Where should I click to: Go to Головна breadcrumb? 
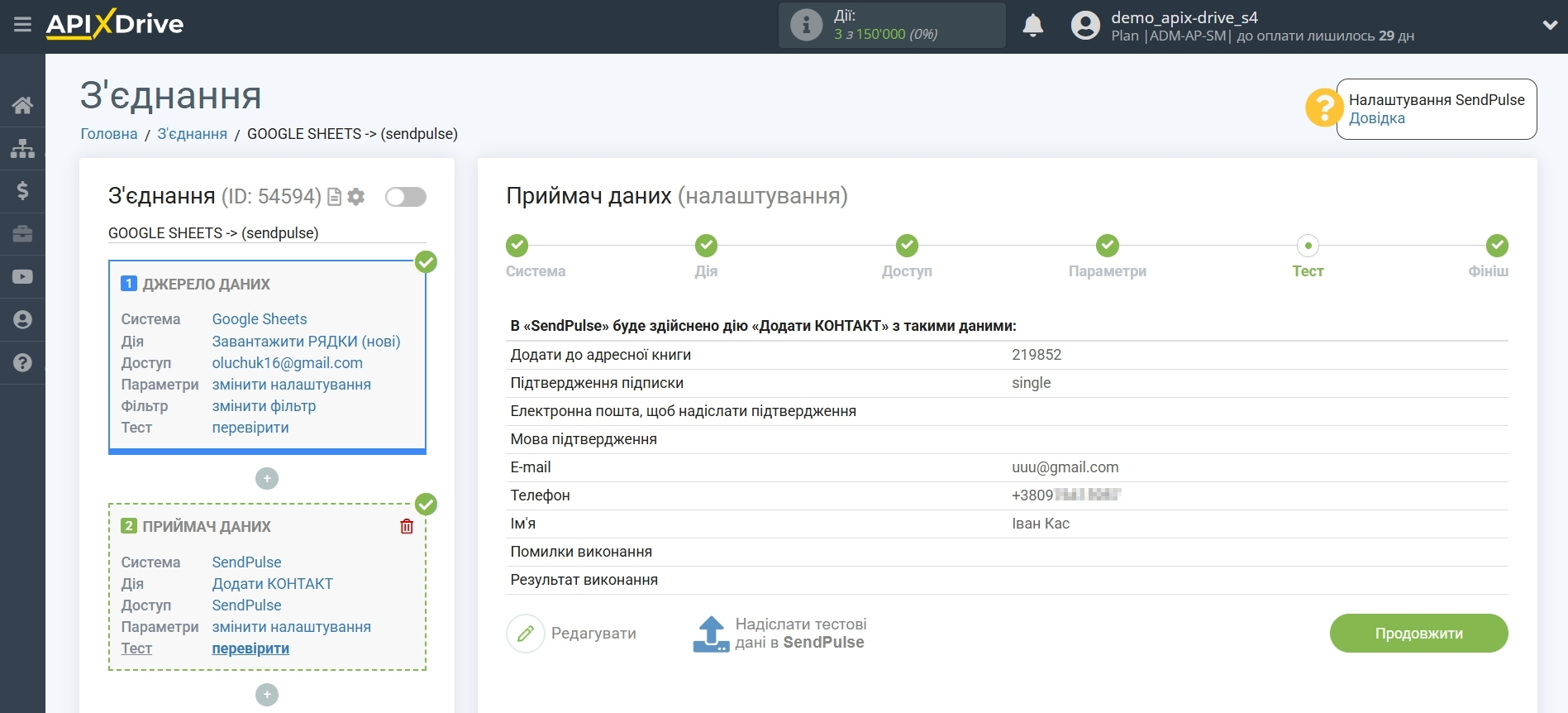pyautogui.click(x=108, y=134)
